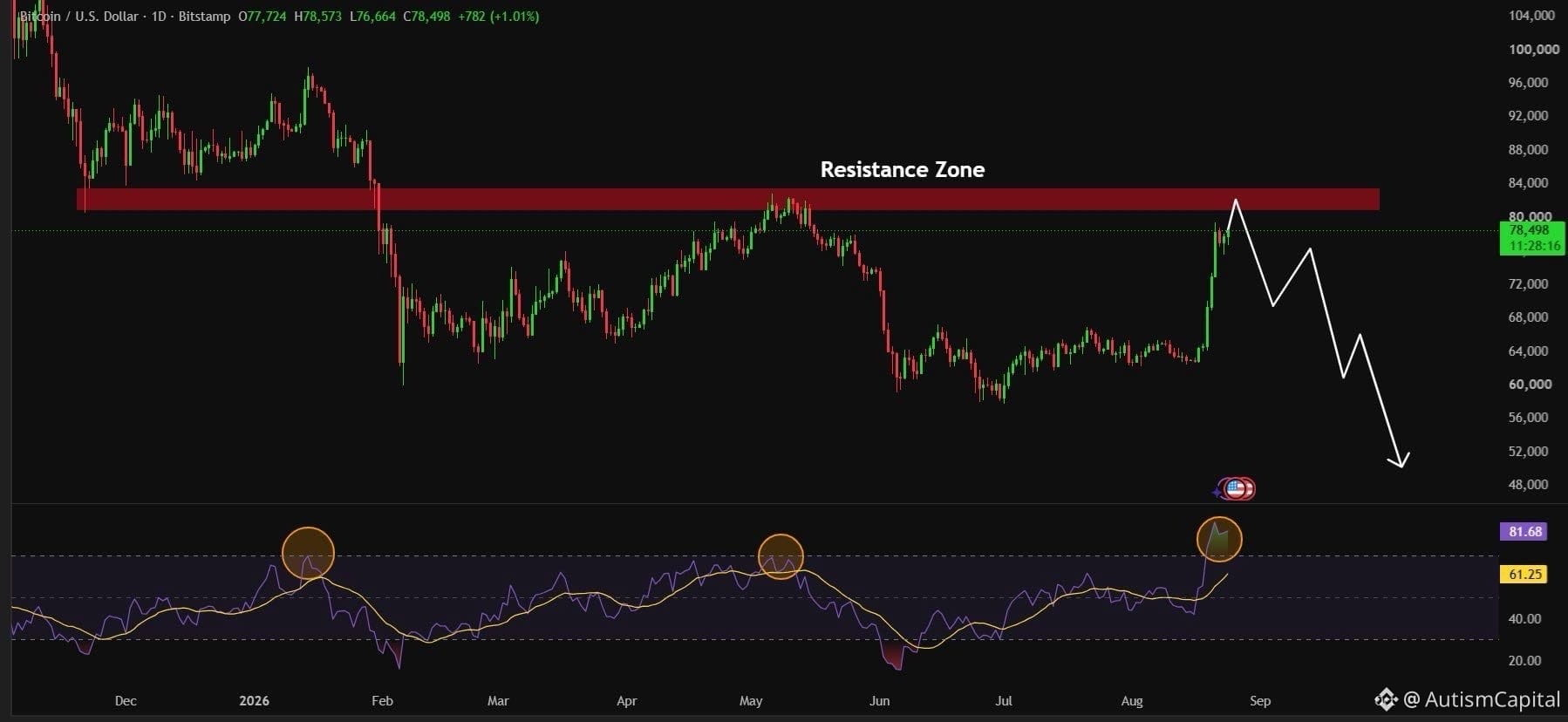
Task: Click the 20.00 RSI axis label
Action: (1525, 661)
